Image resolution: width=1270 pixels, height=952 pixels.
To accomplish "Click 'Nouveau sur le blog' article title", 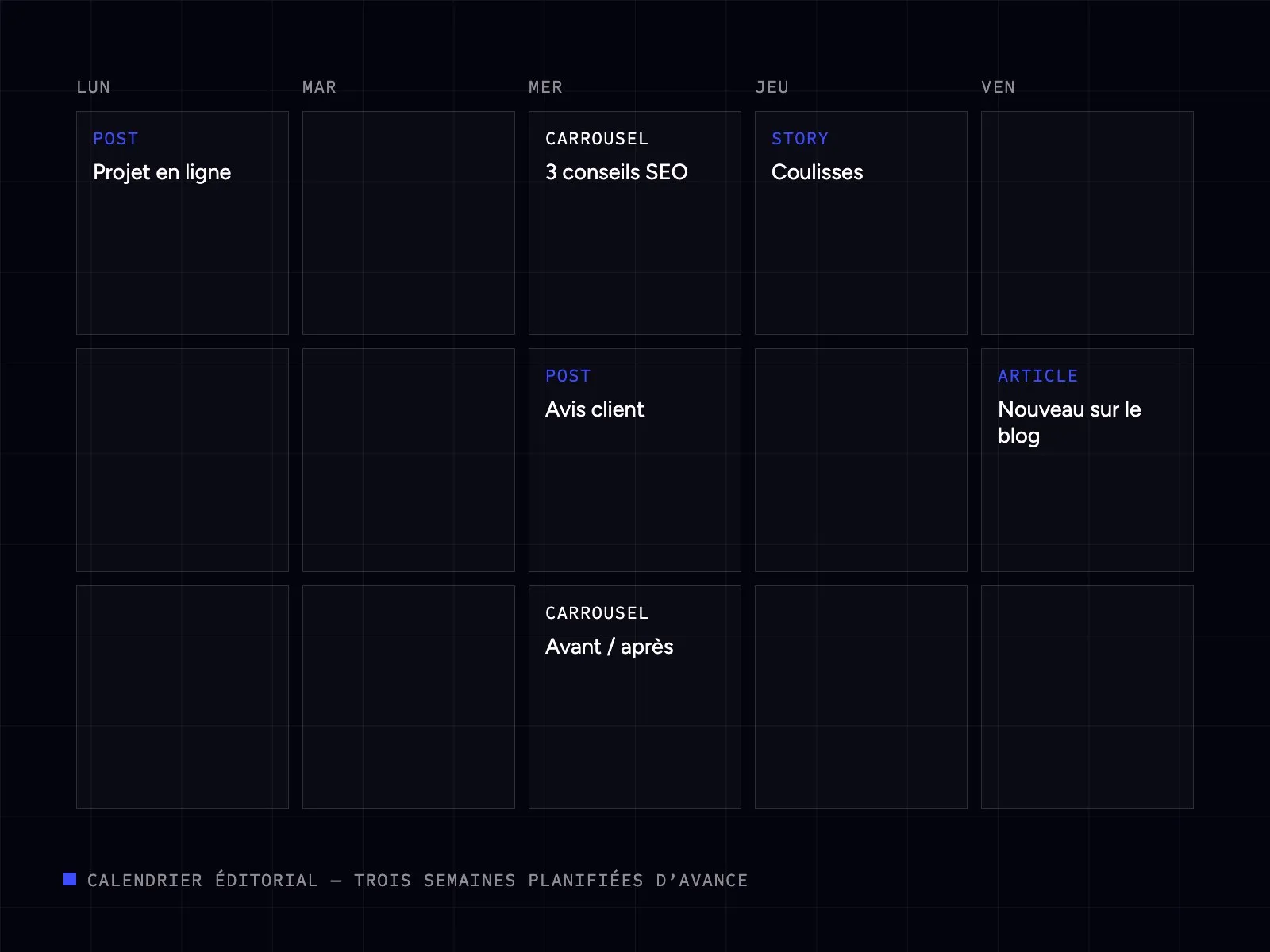I will [x=1069, y=422].
